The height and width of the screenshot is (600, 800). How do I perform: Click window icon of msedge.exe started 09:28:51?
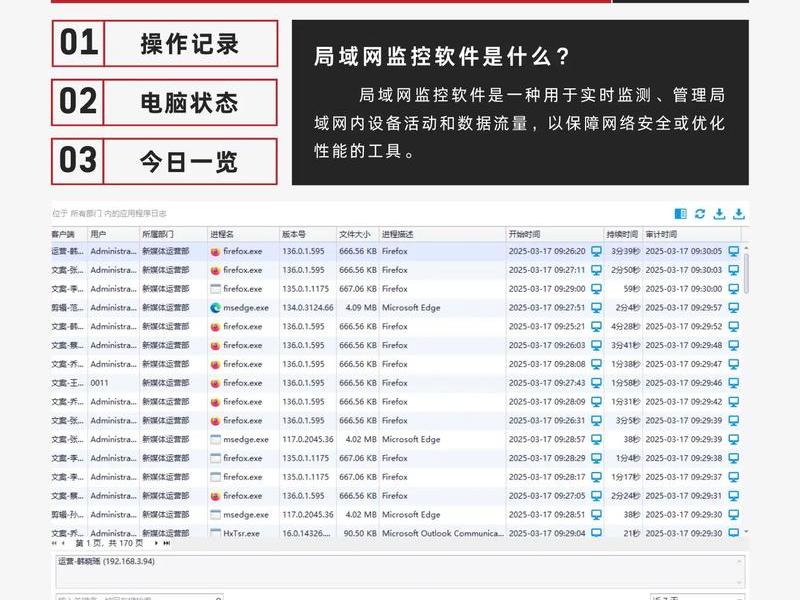click(215, 515)
